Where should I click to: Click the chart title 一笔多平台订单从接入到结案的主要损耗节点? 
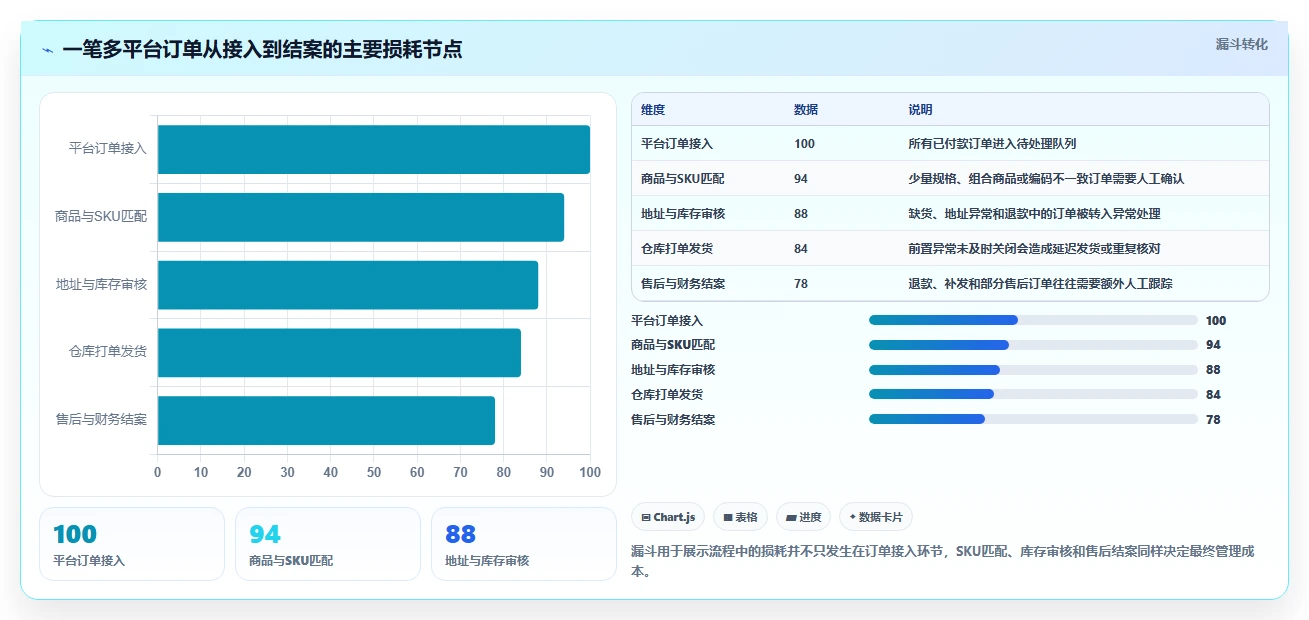pos(262,50)
